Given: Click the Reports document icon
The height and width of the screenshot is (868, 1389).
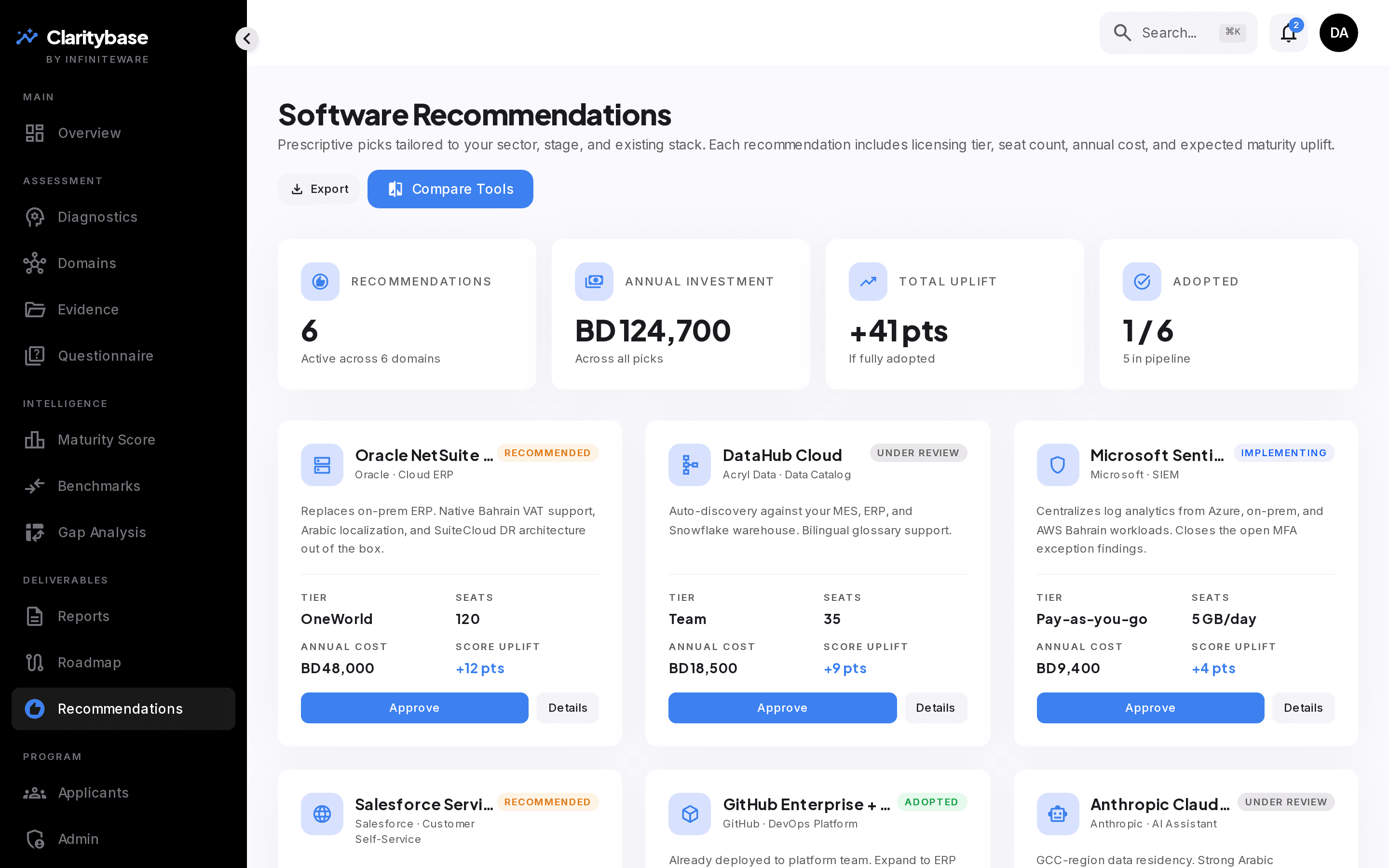Looking at the screenshot, I should click(35, 616).
